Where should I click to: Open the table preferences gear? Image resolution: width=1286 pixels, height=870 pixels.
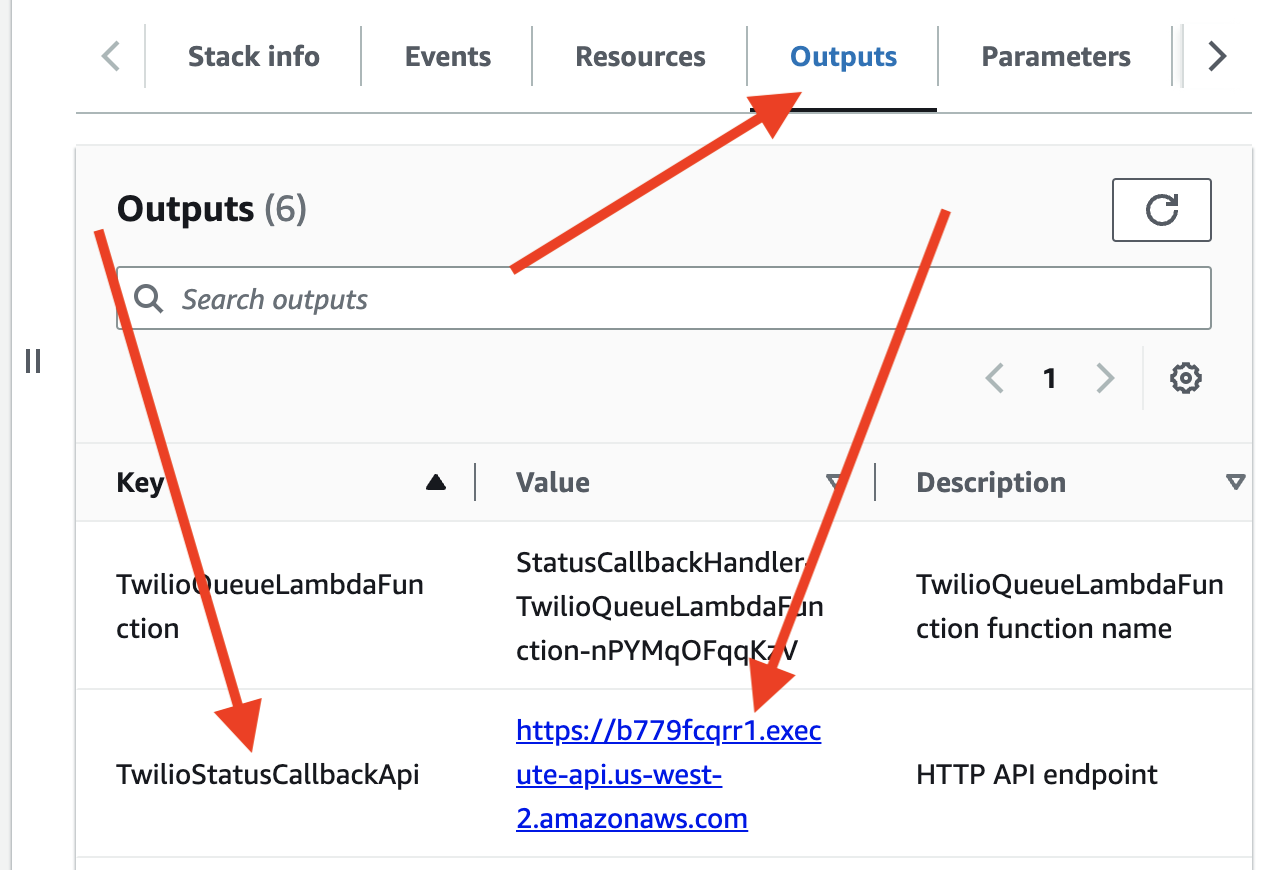point(1186,378)
